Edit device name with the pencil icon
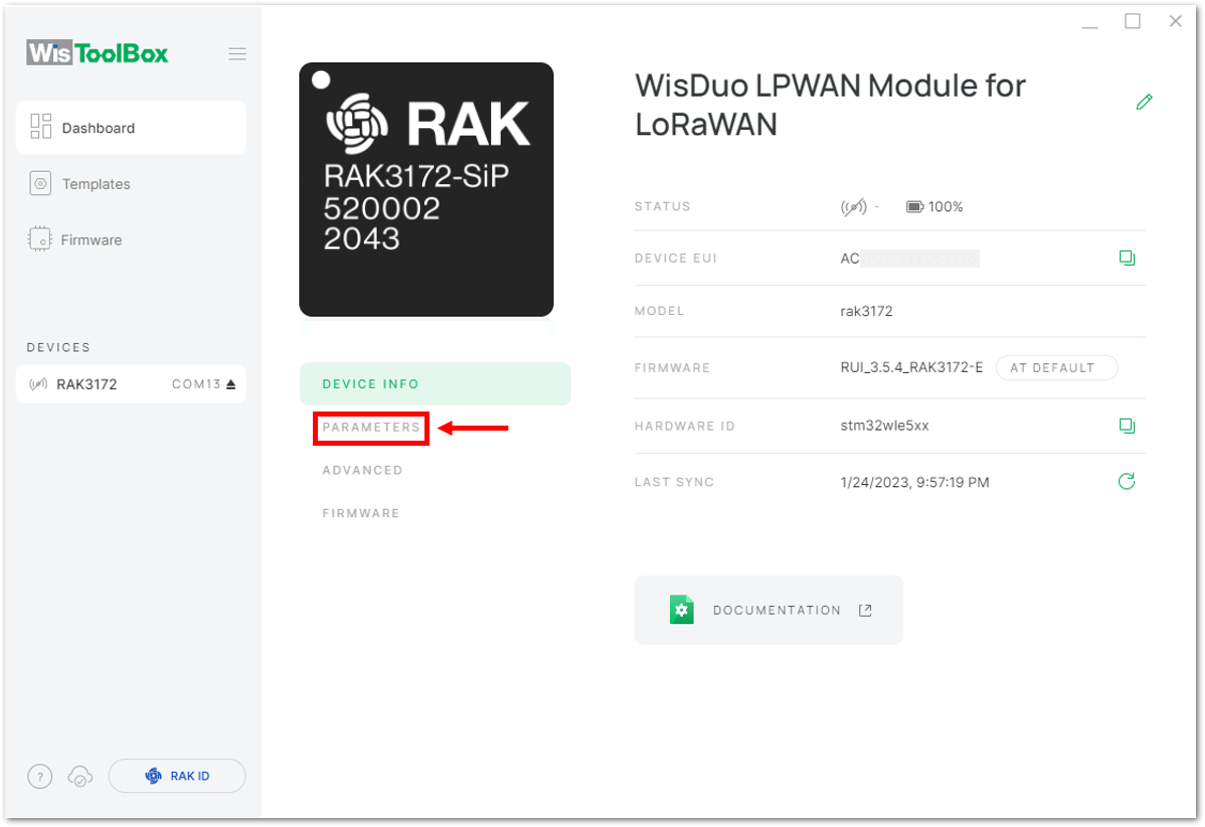The height and width of the screenshot is (827, 1205). [1145, 101]
